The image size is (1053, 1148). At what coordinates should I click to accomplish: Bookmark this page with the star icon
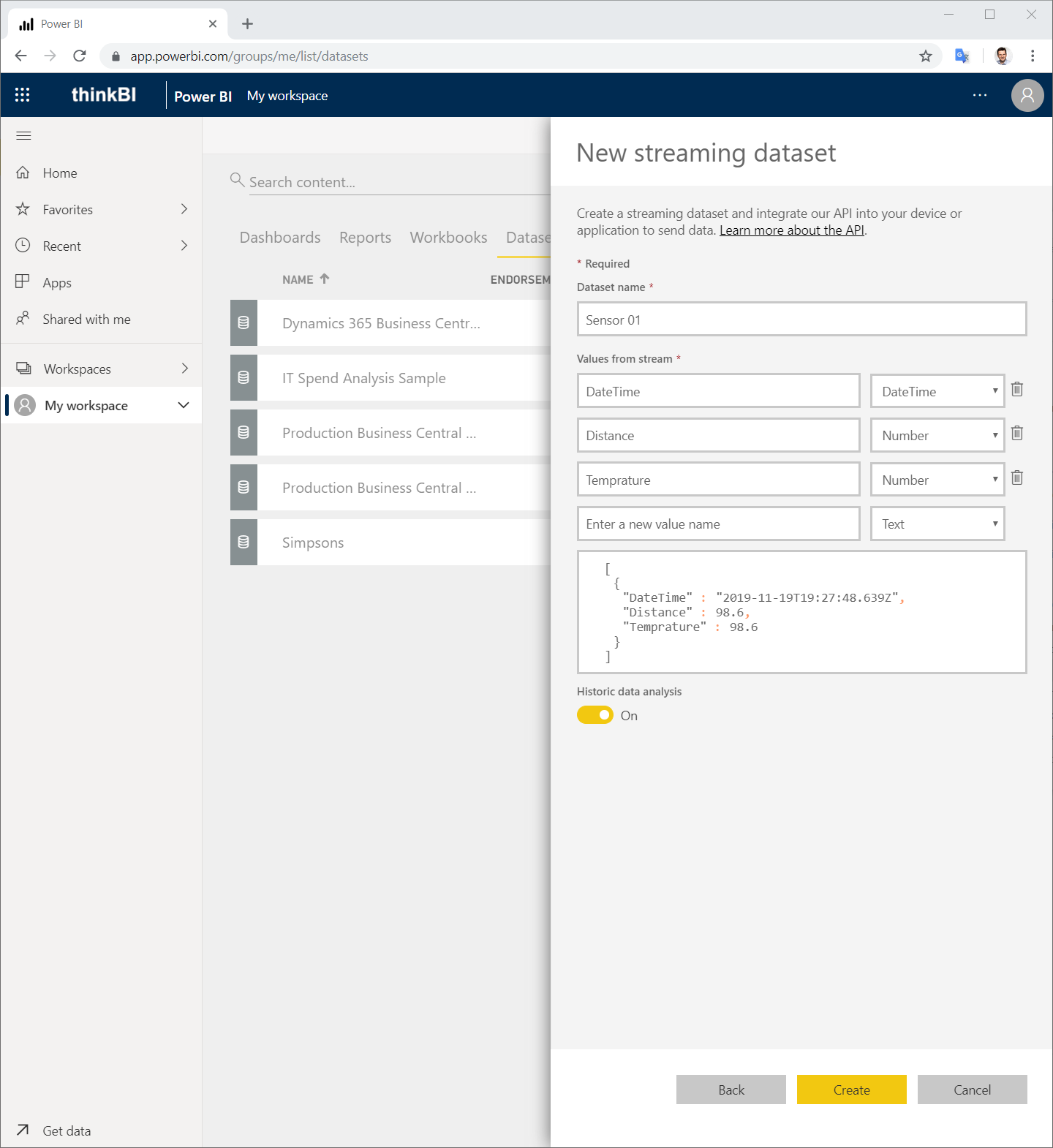click(926, 56)
